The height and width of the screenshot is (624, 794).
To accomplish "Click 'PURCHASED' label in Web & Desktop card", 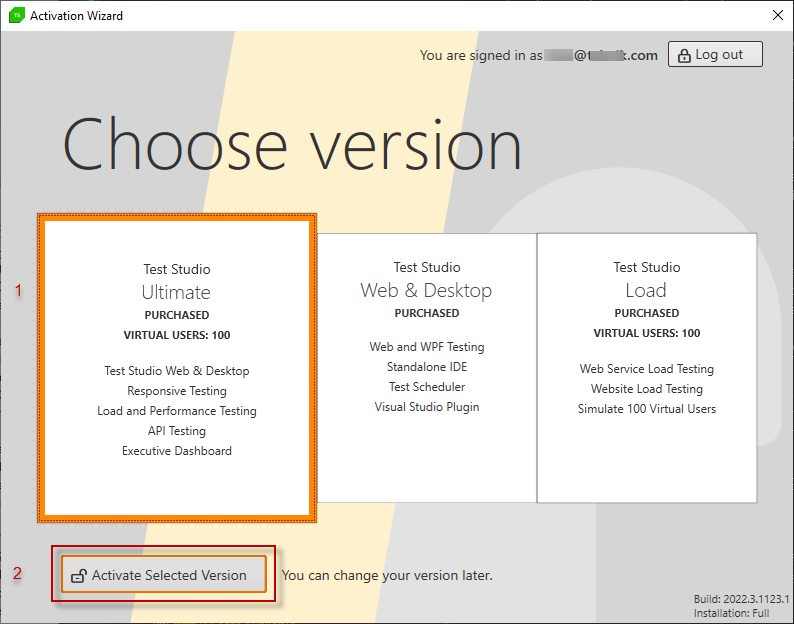I will coord(427,313).
